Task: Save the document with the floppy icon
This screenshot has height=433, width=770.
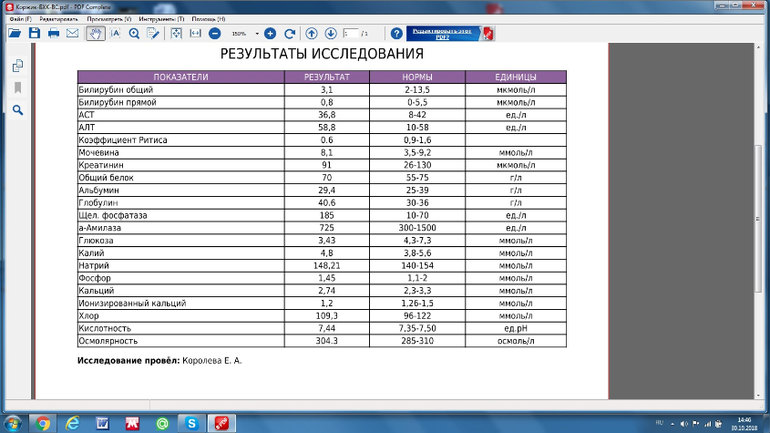Action: coord(34,34)
